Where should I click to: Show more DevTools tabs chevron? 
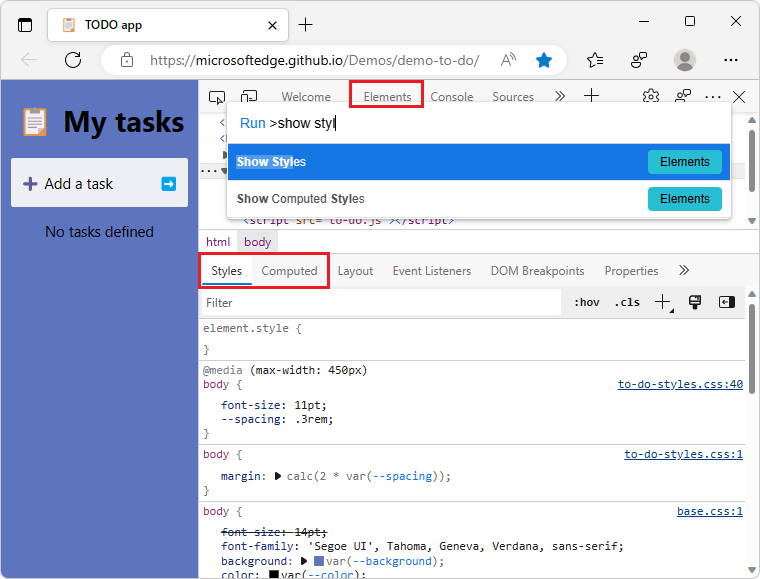coord(560,96)
